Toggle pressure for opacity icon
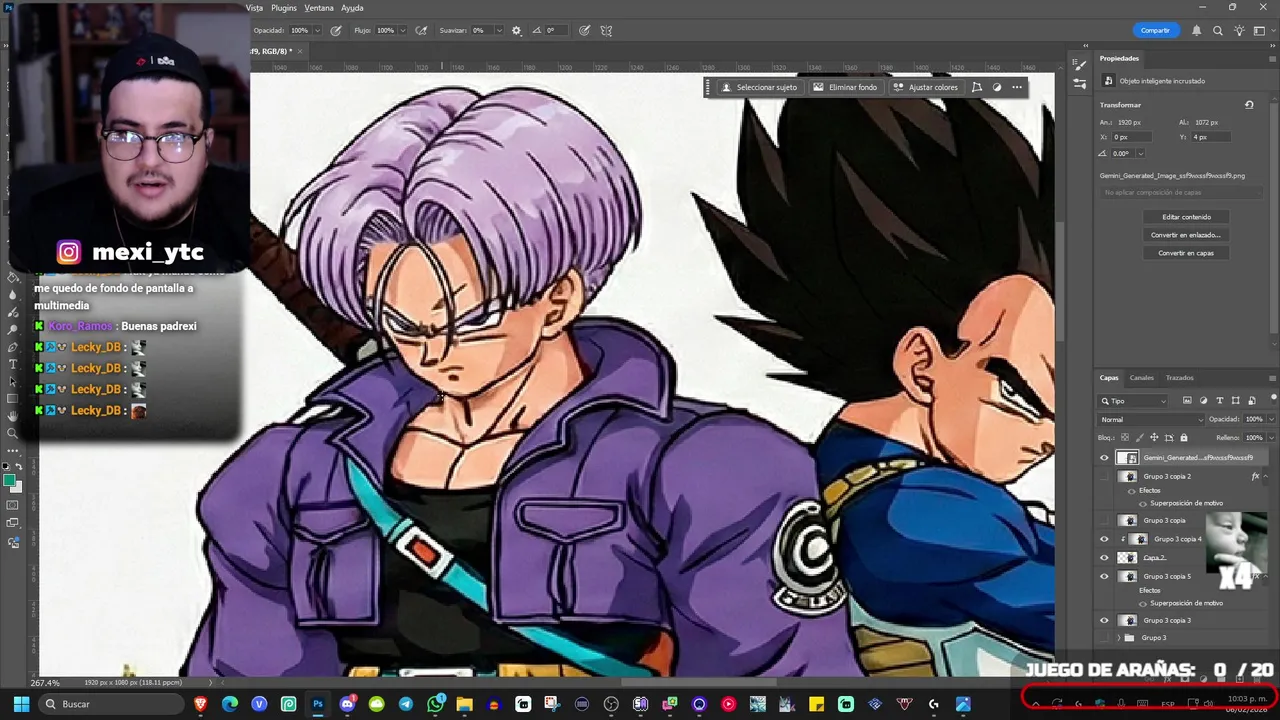 [336, 31]
